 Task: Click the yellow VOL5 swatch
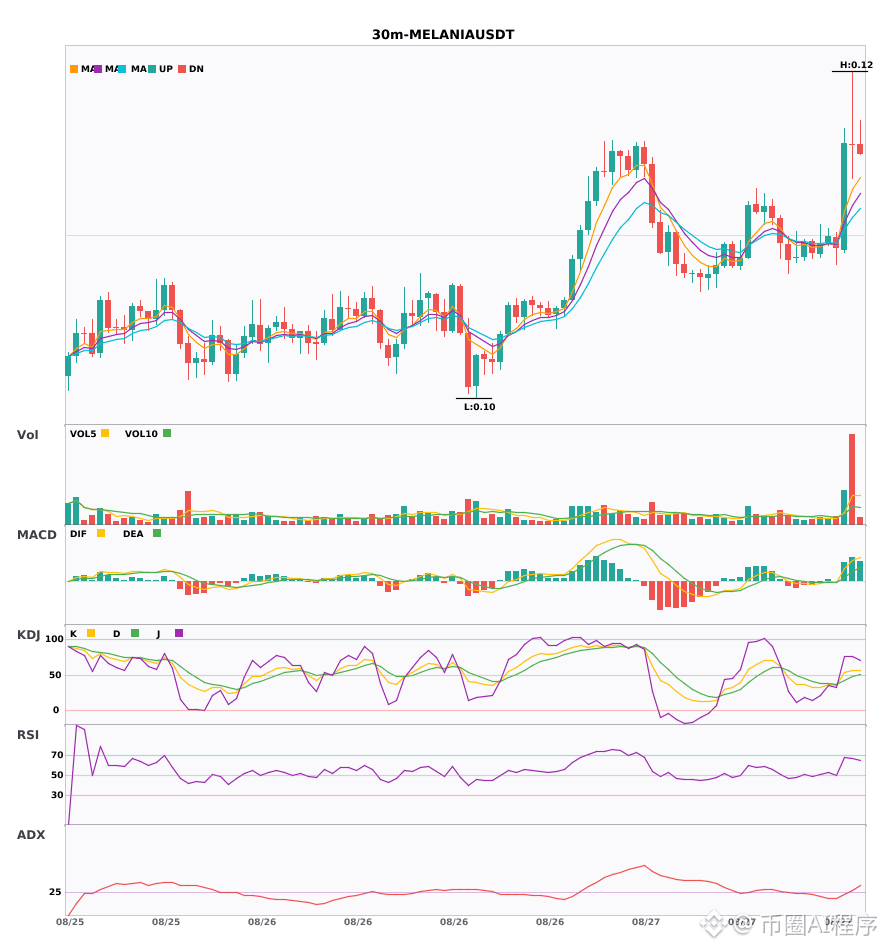pos(105,433)
